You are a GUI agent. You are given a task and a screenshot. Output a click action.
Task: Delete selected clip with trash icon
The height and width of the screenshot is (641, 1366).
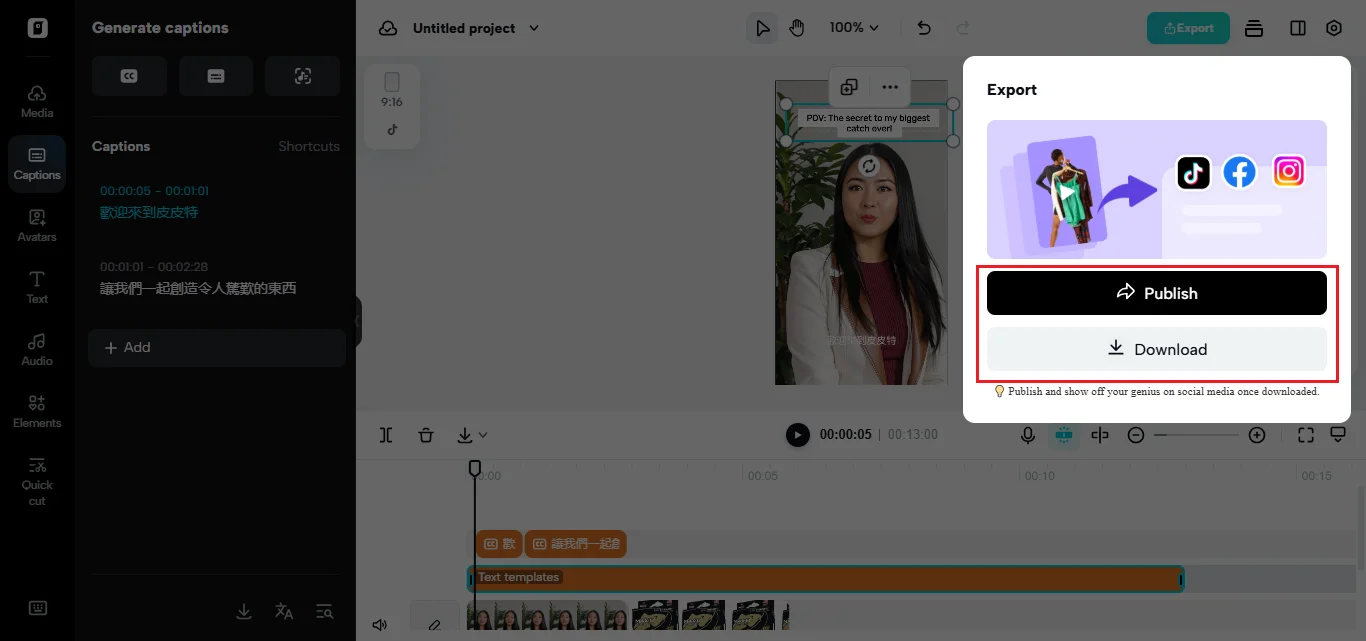coord(426,435)
